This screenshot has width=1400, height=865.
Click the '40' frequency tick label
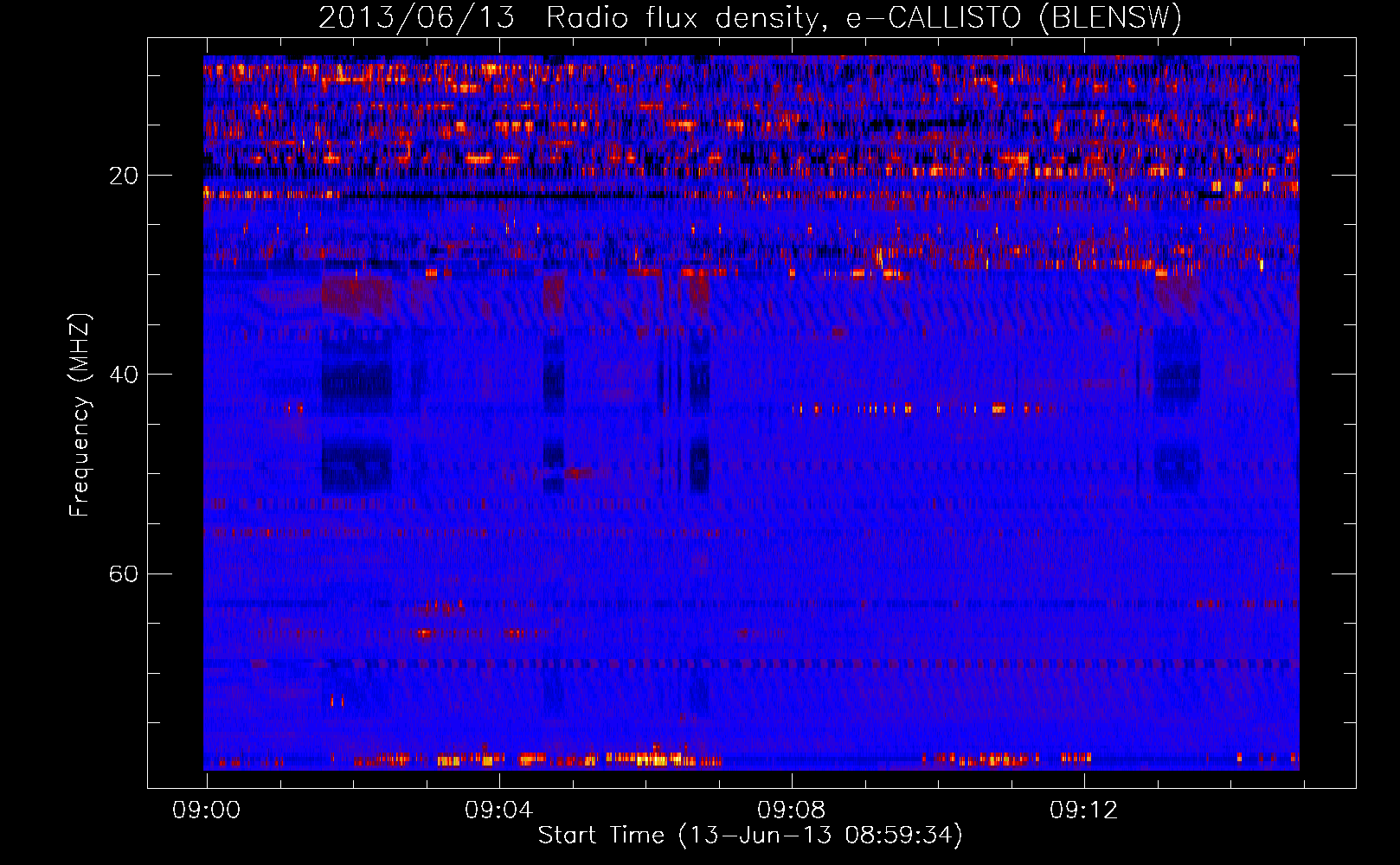[124, 375]
